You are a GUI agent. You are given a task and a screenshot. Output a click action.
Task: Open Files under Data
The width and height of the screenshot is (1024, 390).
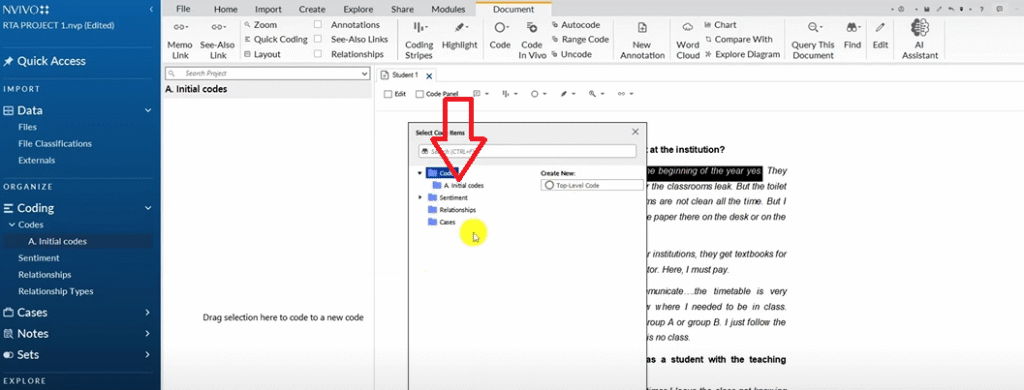click(x=27, y=127)
